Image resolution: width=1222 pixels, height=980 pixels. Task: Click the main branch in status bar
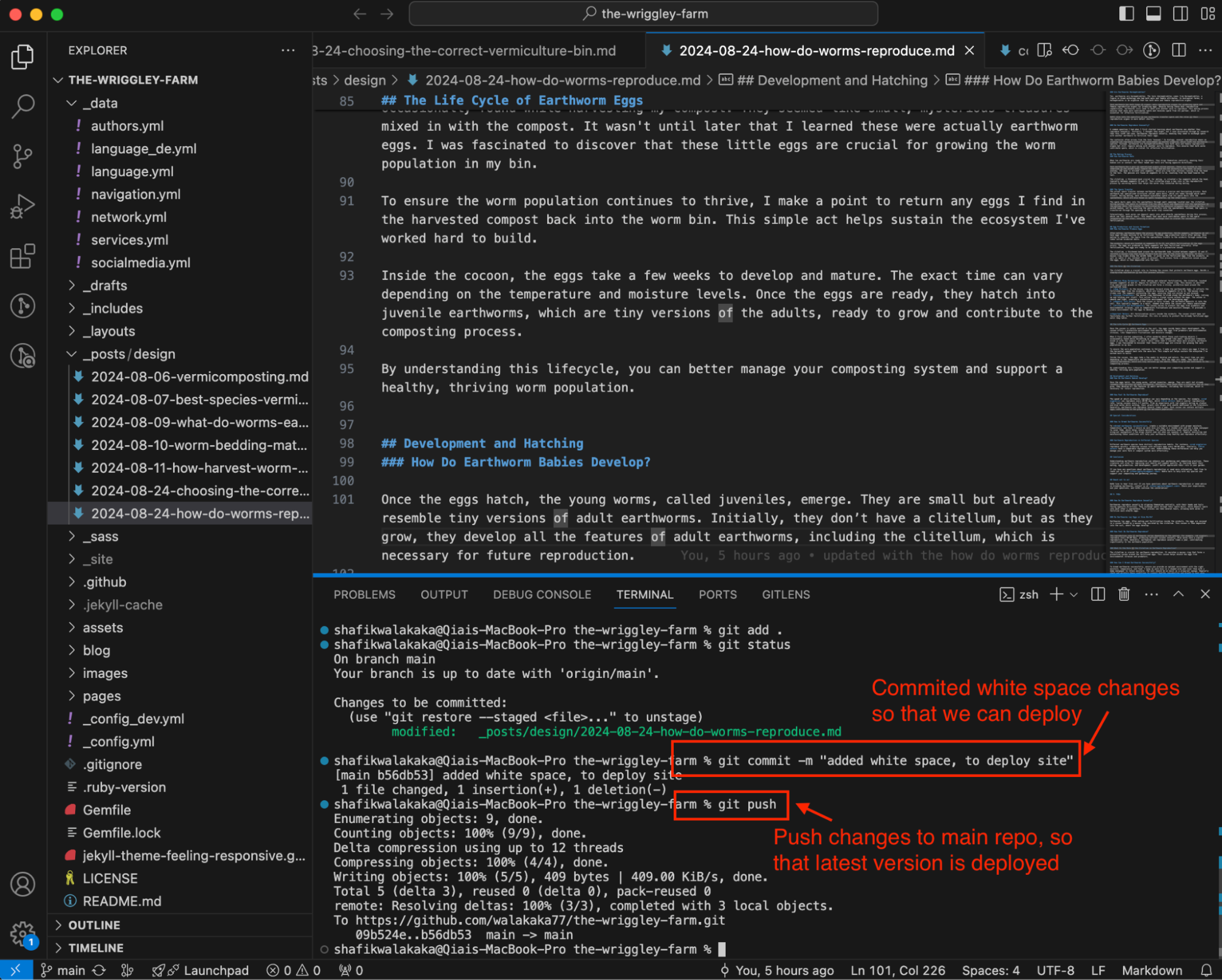tap(63, 970)
